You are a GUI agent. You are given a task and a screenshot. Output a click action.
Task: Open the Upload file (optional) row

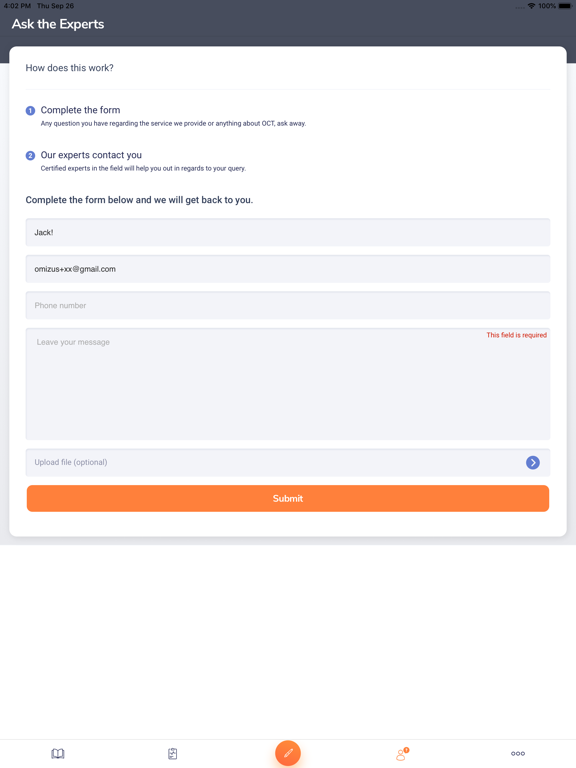288,462
